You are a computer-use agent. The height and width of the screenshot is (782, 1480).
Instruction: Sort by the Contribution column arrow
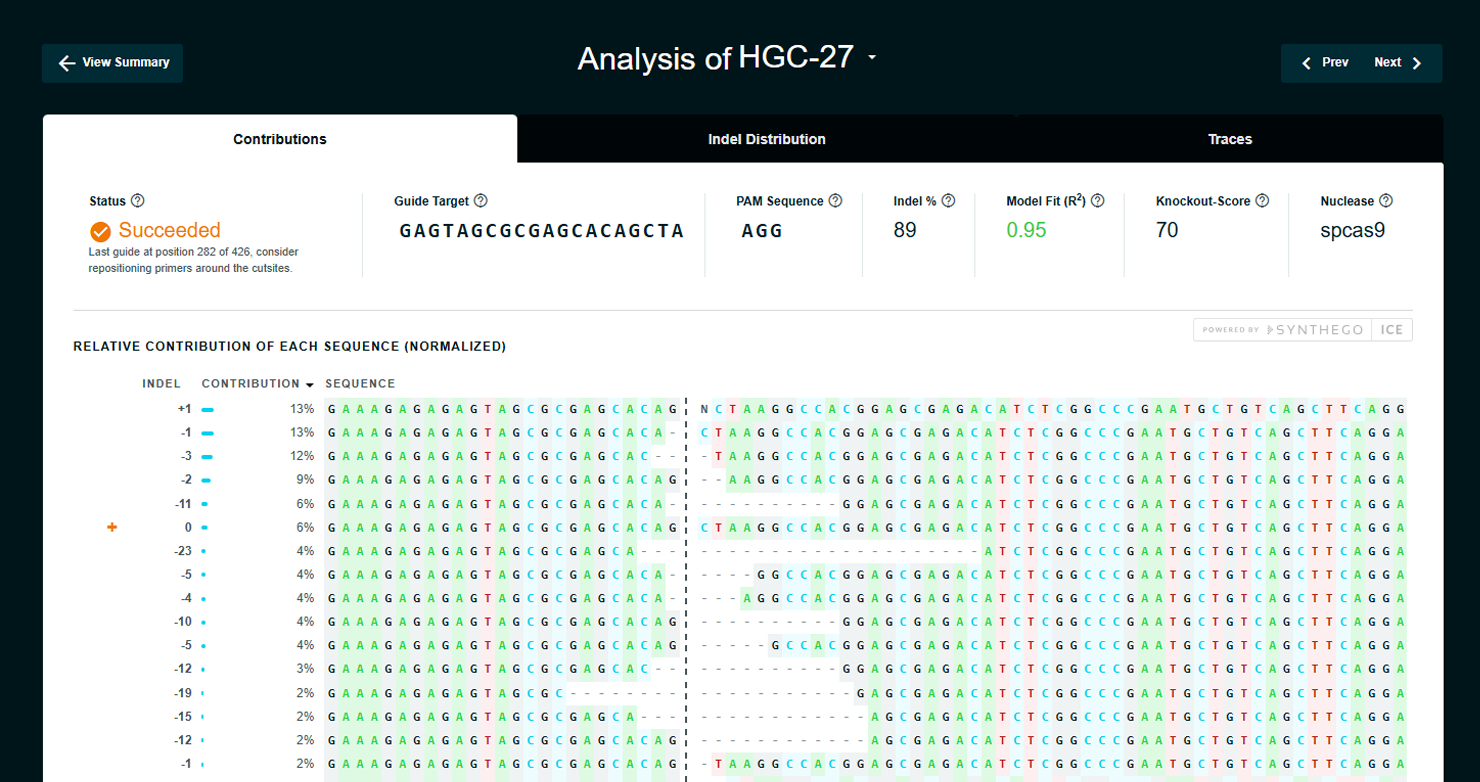tap(309, 384)
